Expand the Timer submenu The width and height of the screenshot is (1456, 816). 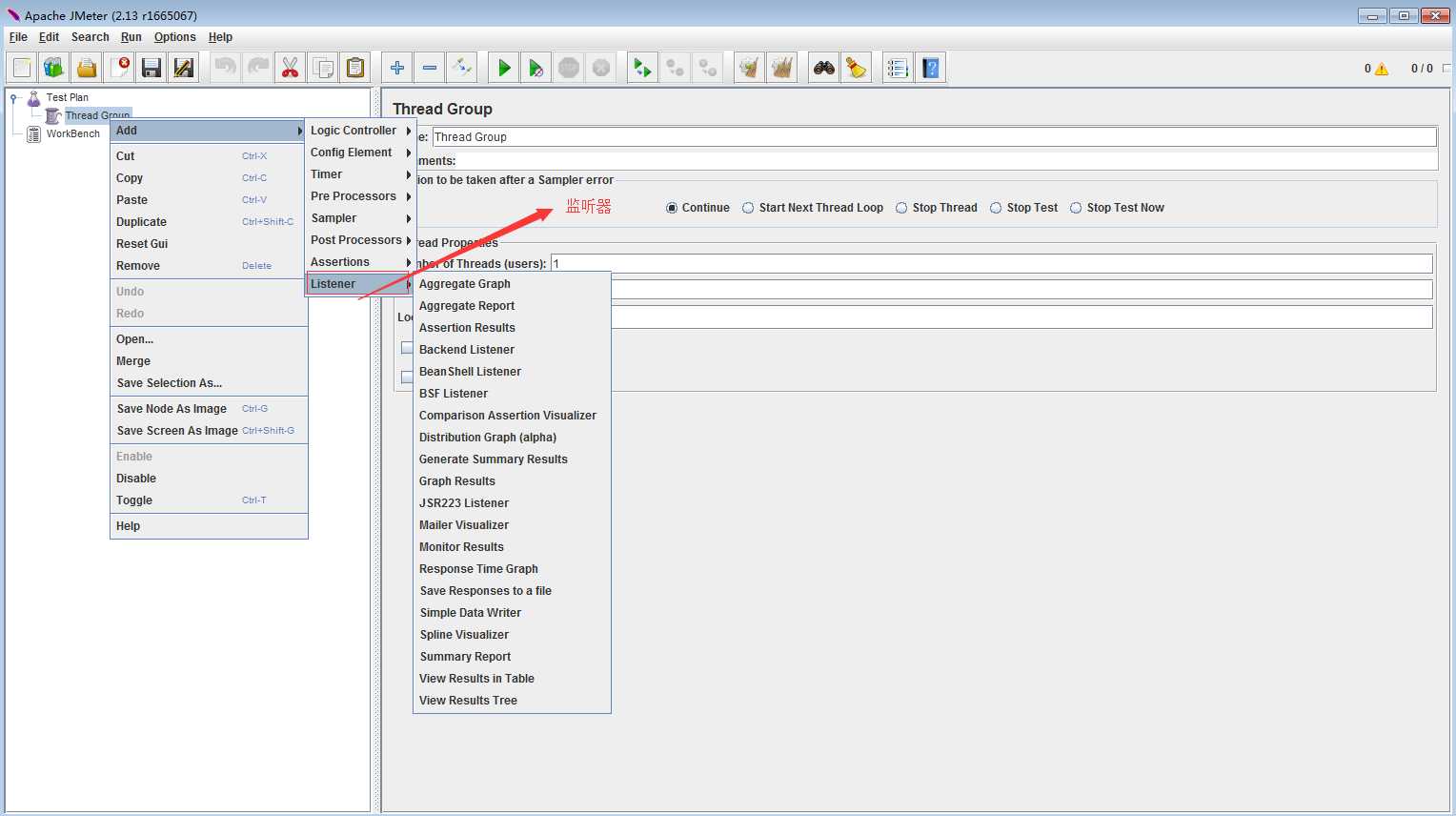[x=360, y=174]
